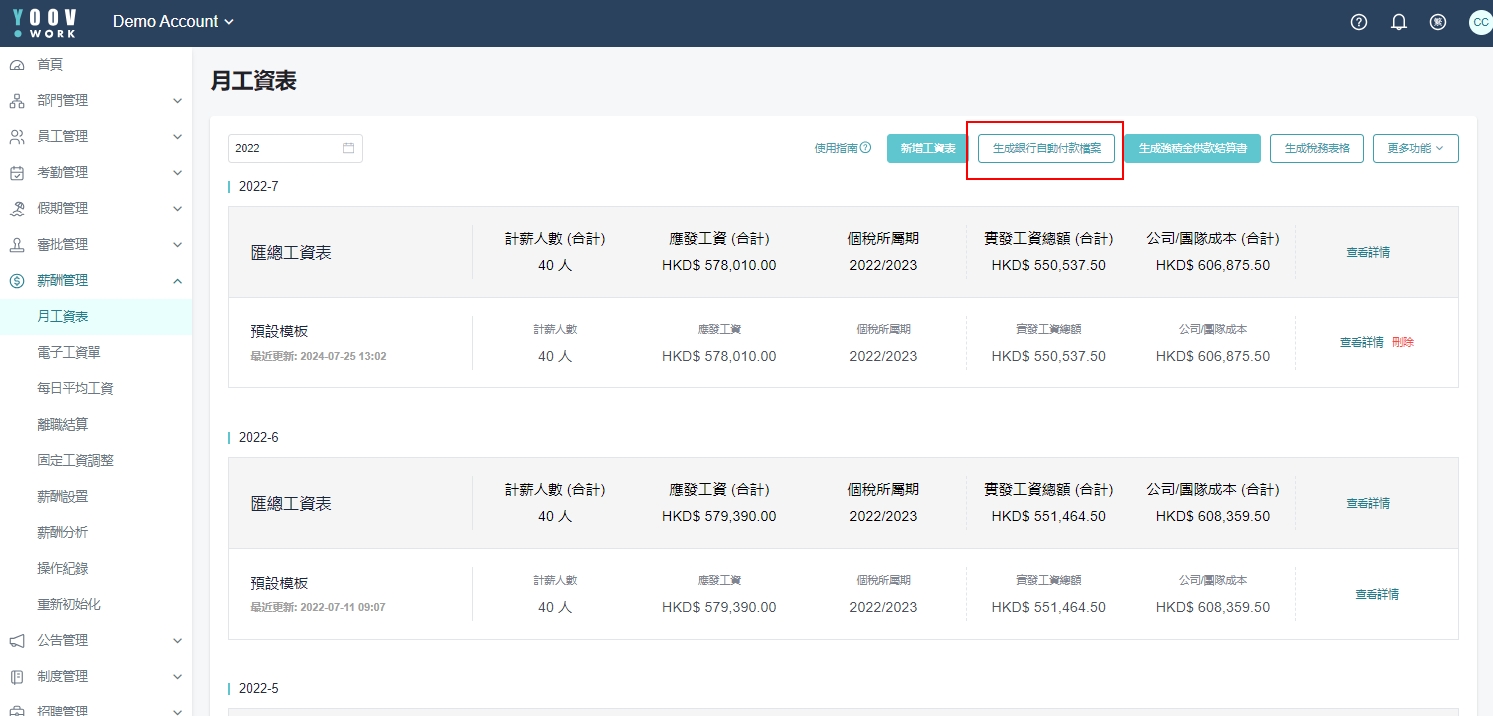Open the CC user avatar menu
The height and width of the screenshot is (716, 1493).
click(x=1479, y=22)
